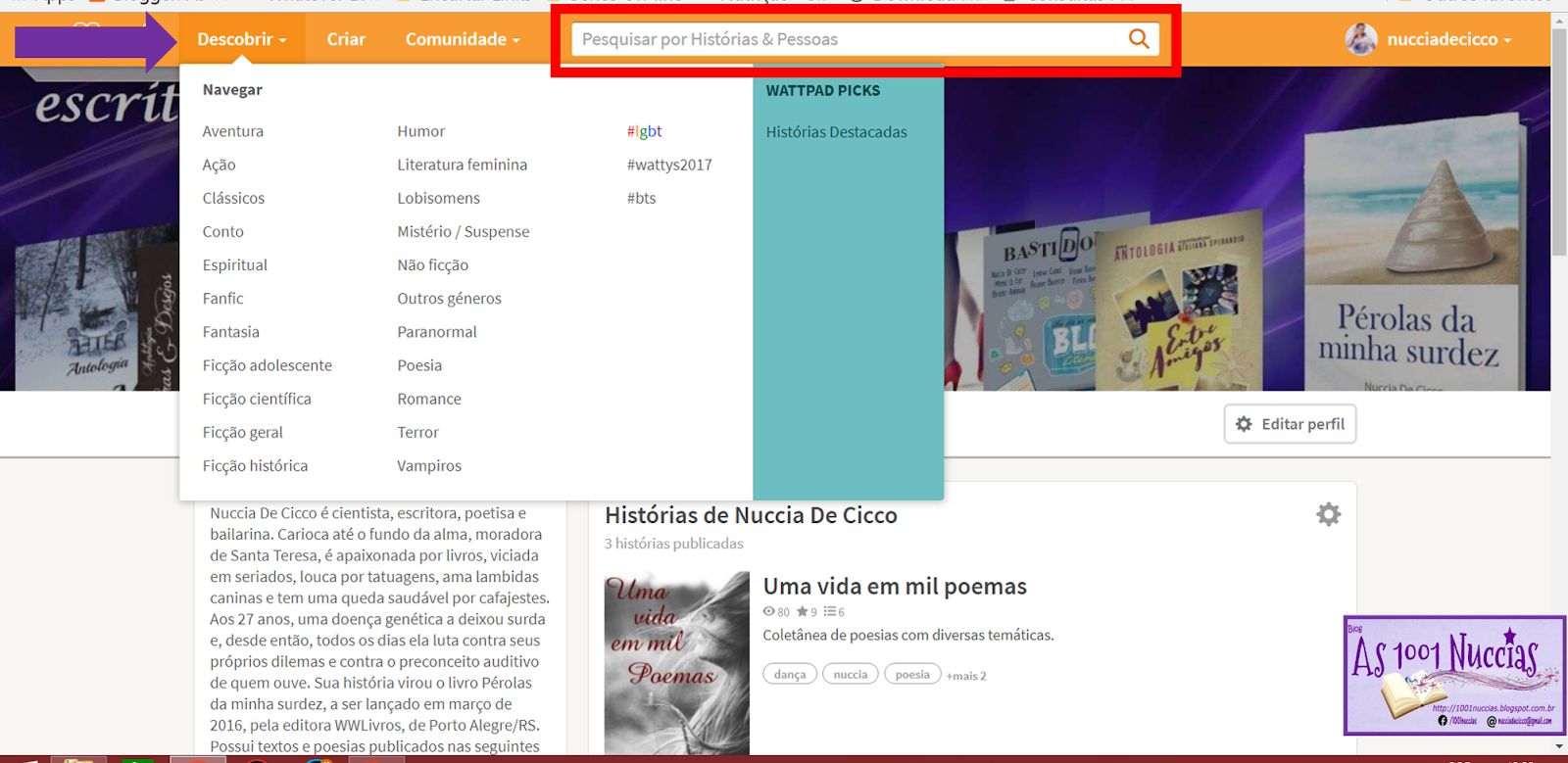Expand the Comunidade dropdown
The height and width of the screenshot is (763, 1568).
click(x=463, y=39)
